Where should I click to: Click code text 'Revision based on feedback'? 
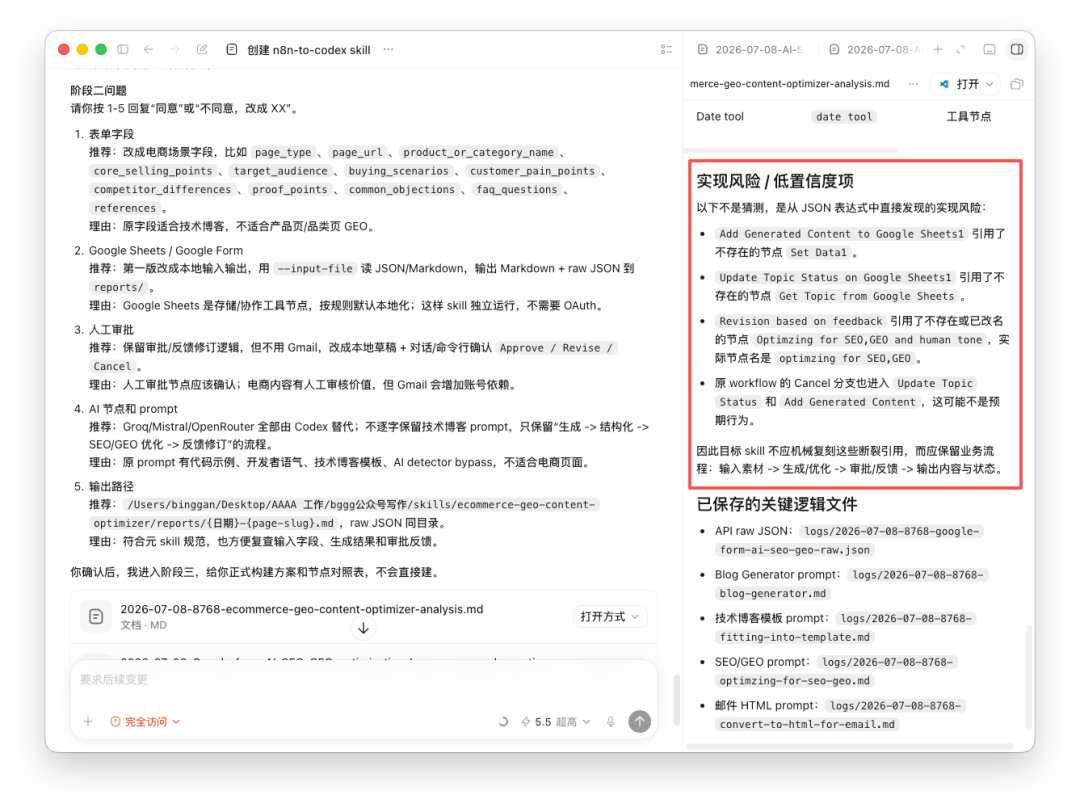click(x=800, y=321)
